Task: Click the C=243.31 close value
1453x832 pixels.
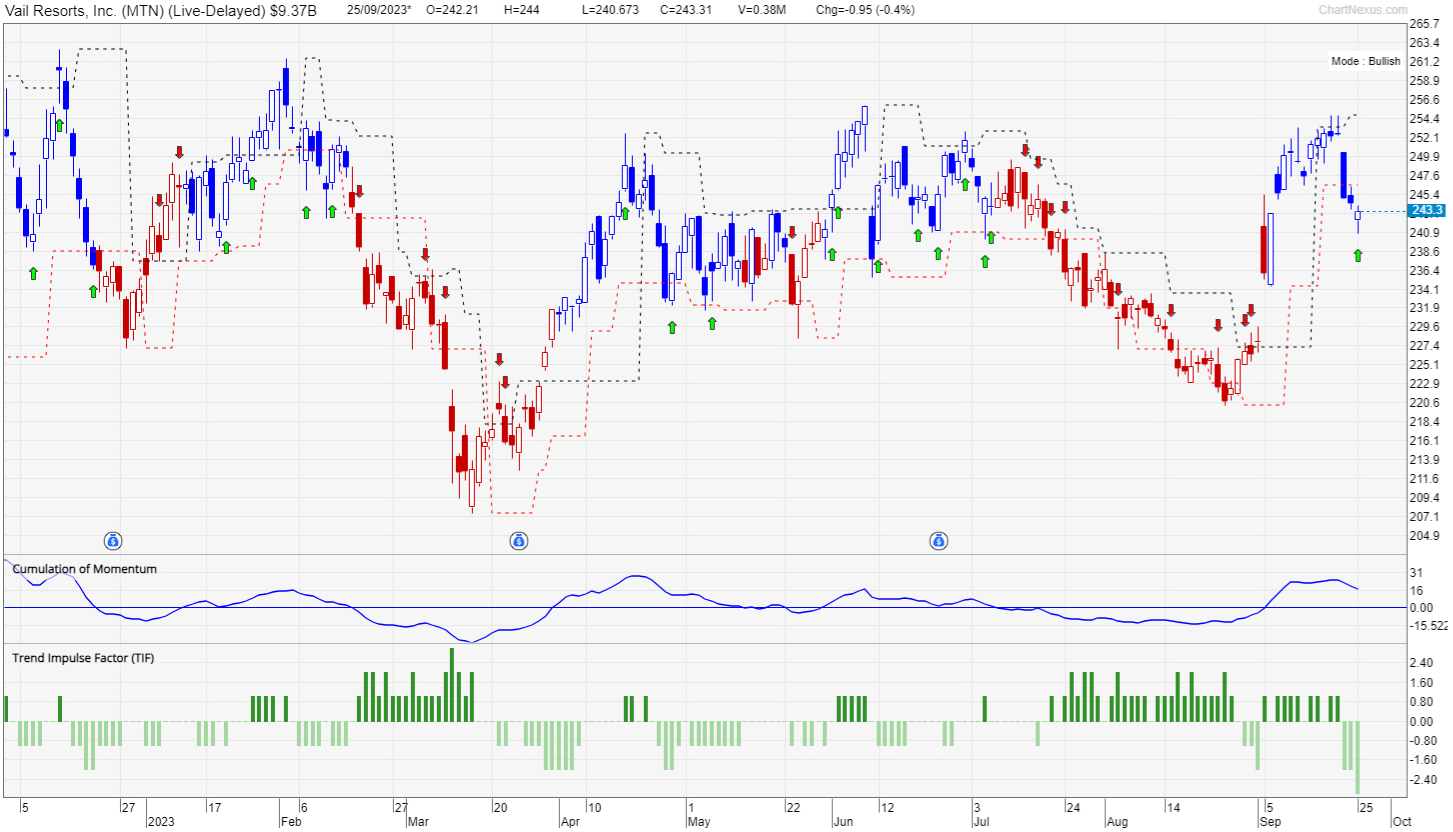Action: [685, 10]
